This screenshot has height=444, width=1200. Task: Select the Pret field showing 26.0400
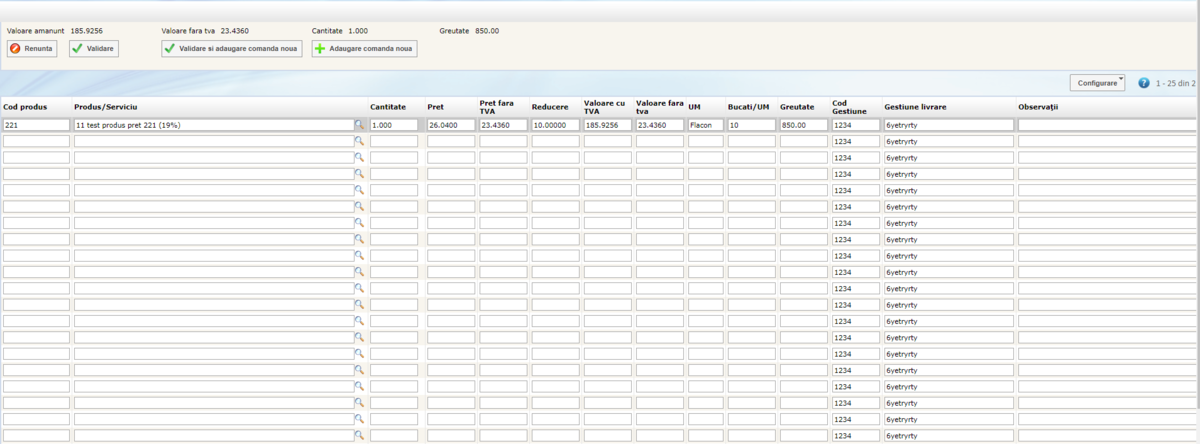tap(451, 125)
